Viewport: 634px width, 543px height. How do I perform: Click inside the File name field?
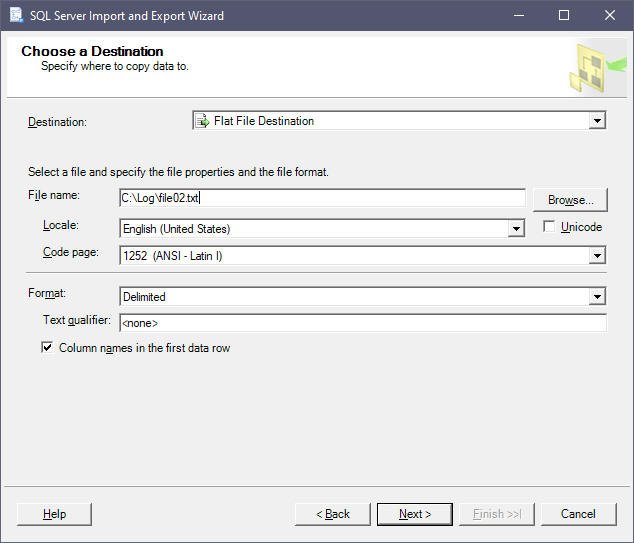[322, 198]
